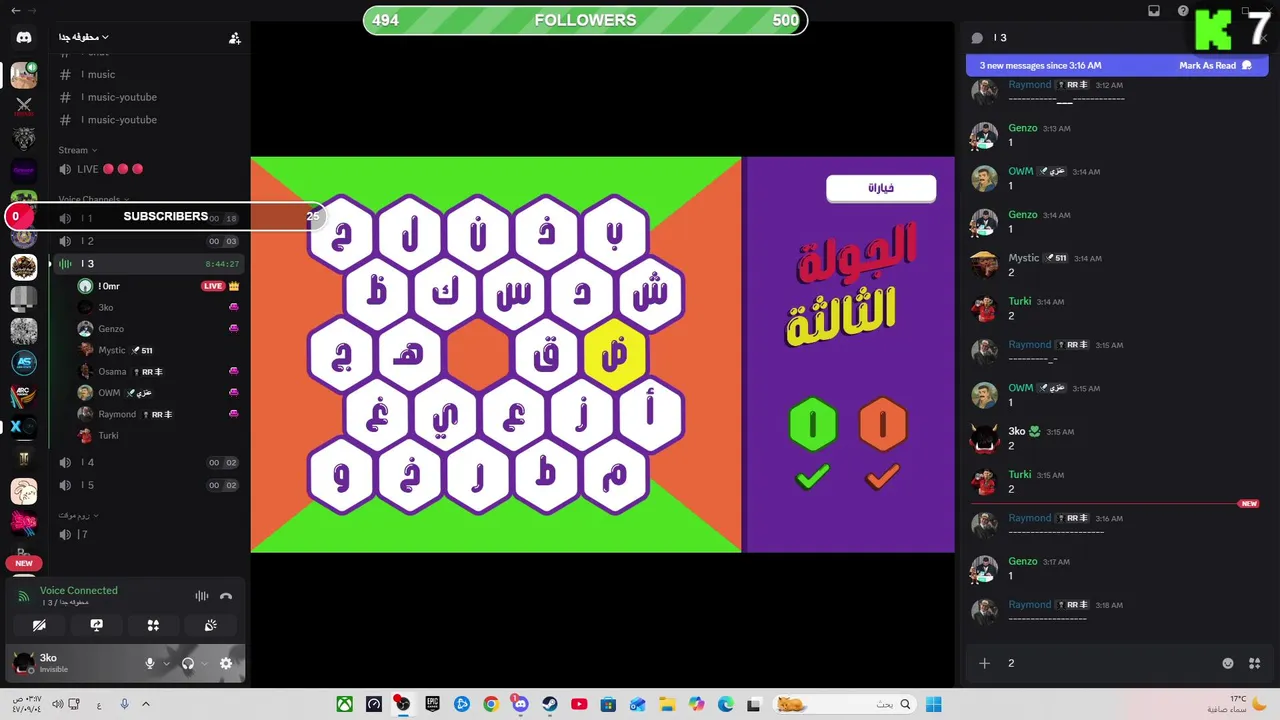Join voice channel ! 5
Viewport: 1280px width, 720px height.
[x=149, y=485]
